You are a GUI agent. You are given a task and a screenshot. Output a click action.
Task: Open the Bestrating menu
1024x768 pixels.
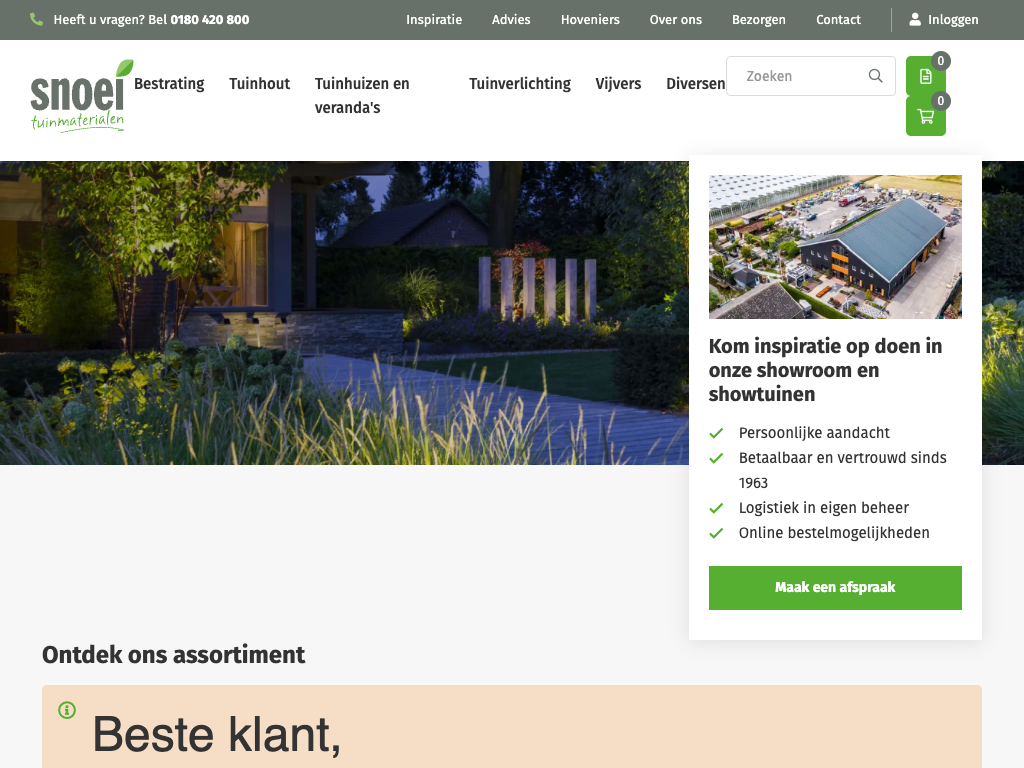(x=169, y=84)
